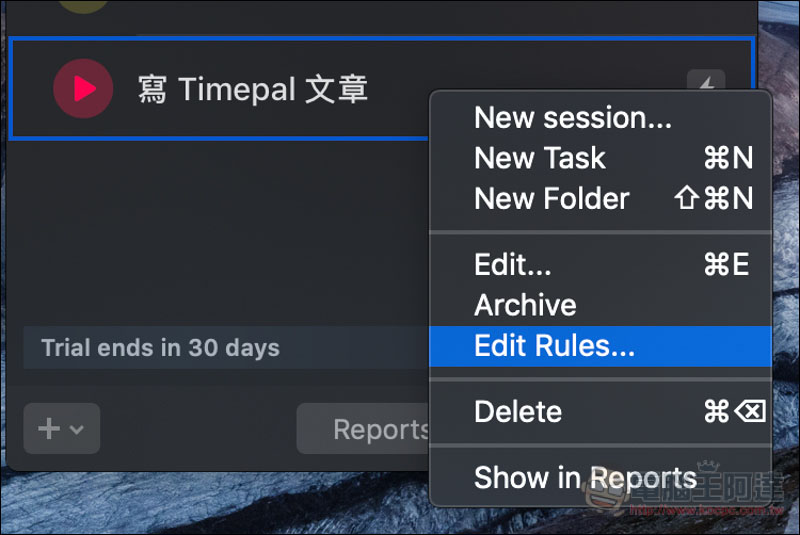Screen dimensions: 800x535
Task: Start the timer for 寫 Timepal 文章
Action: pos(83,89)
